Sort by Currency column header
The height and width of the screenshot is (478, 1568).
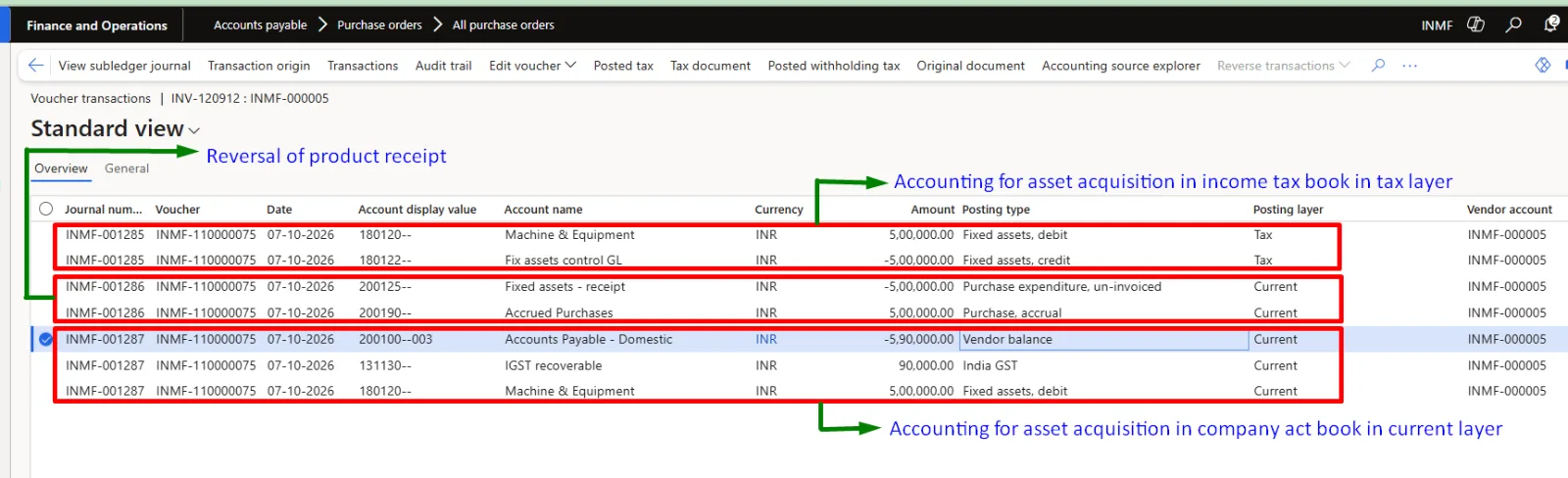(779, 209)
